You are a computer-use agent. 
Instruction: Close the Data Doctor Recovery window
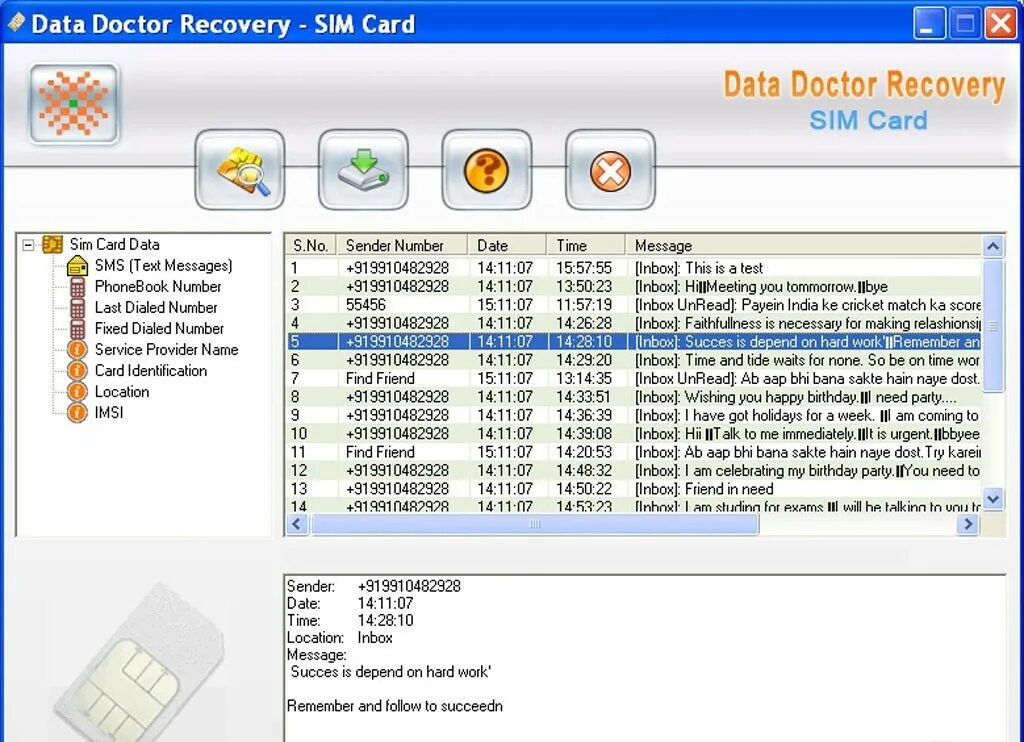[x=1000, y=24]
